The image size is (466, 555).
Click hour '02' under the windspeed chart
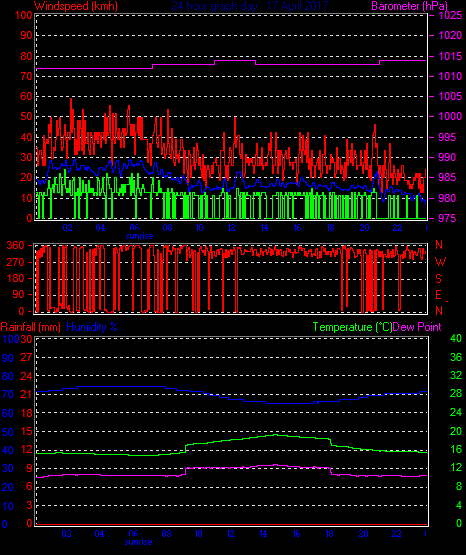(68, 228)
